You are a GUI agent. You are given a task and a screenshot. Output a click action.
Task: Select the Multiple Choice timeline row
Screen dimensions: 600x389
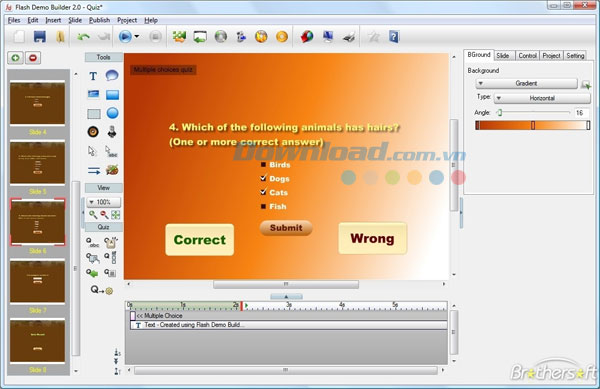point(288,316)
